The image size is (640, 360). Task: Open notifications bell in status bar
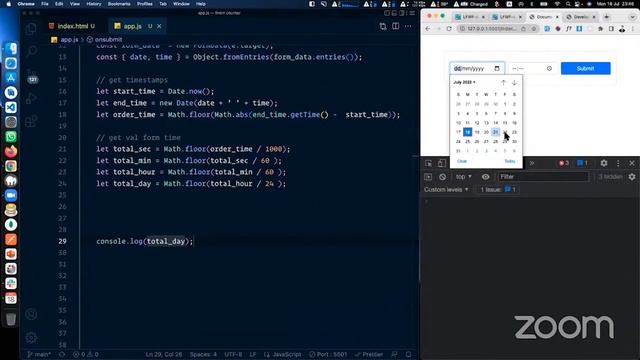pos(409,354)
